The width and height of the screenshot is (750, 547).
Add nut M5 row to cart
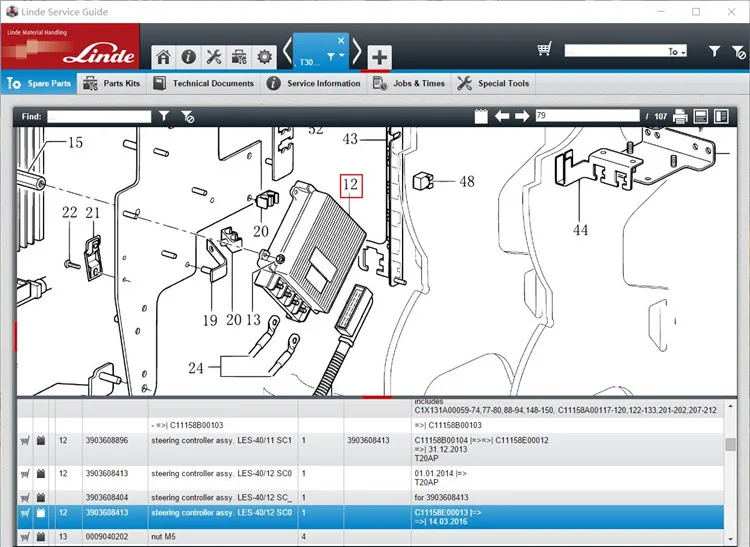click(x=25, y=537)
